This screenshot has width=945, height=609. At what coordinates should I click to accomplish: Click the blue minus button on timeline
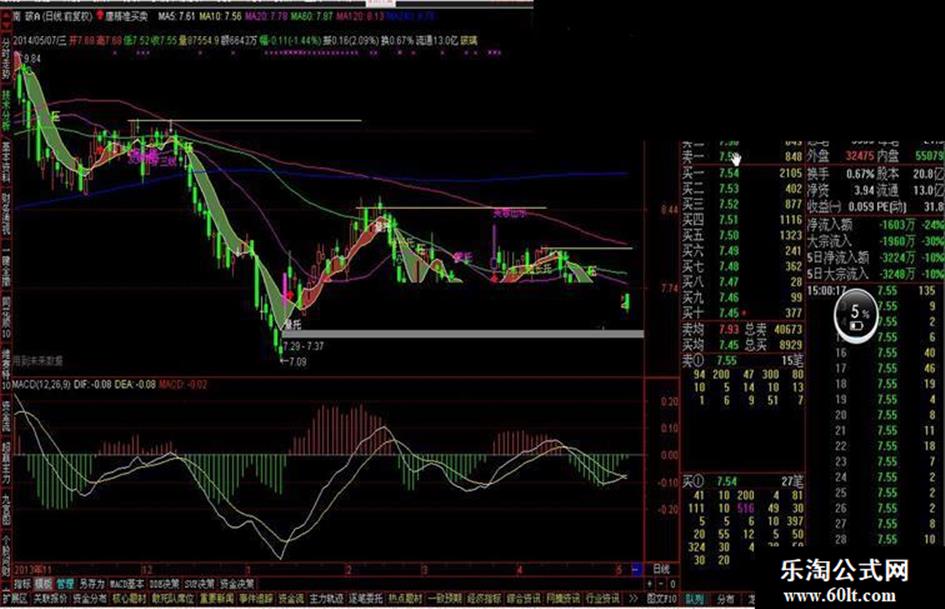[636, 569]
